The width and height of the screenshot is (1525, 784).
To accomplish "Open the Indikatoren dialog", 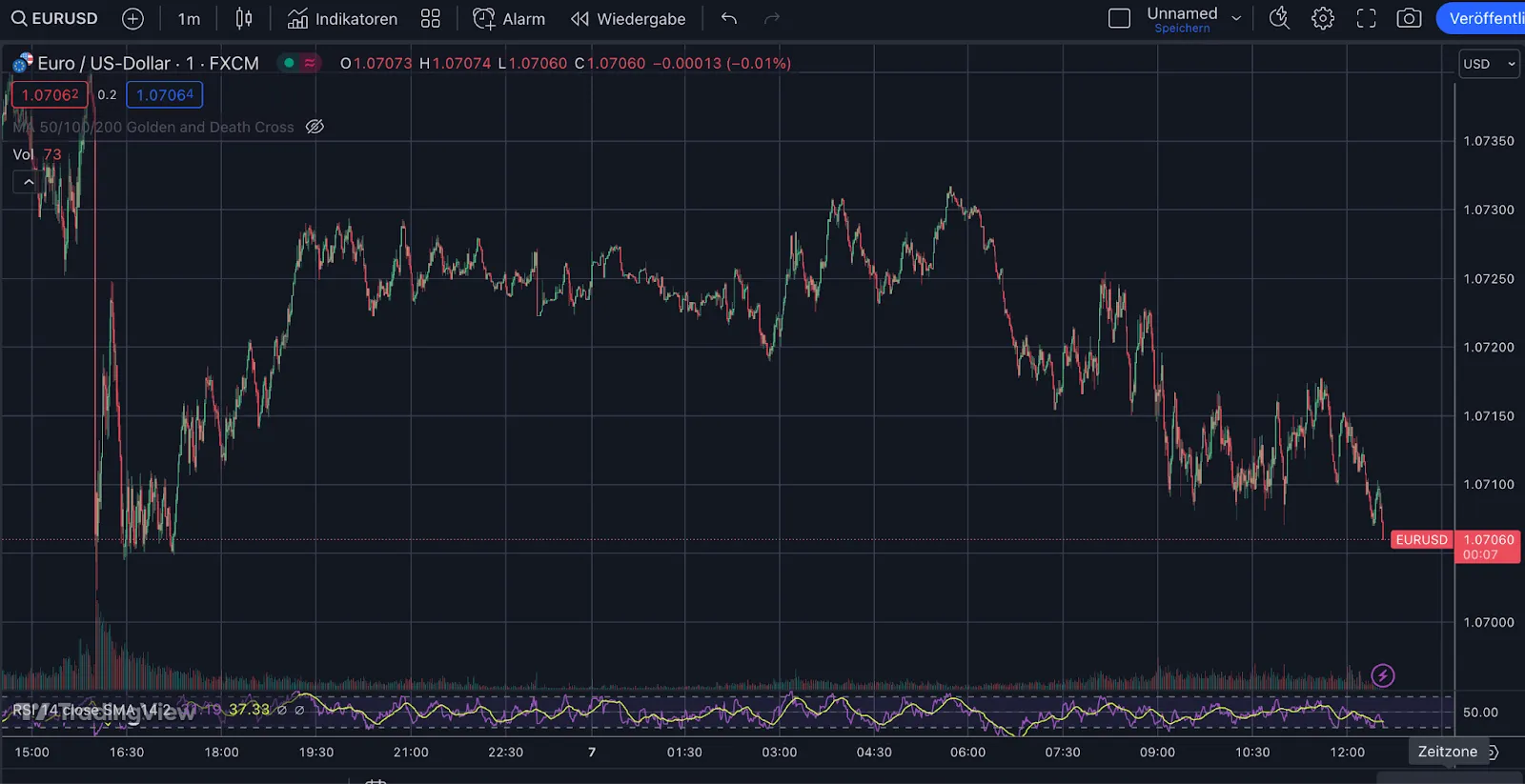I will (342, 19).
